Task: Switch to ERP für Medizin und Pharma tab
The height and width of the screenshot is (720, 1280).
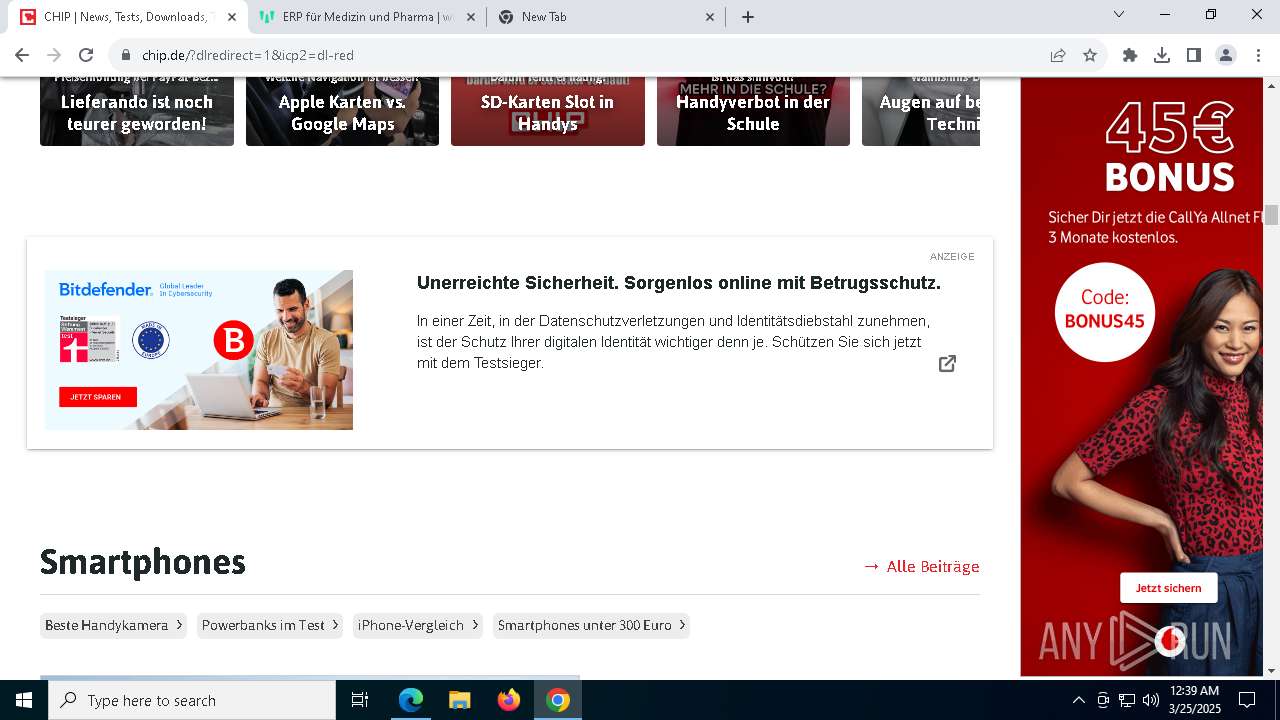Action: [368, 17]
